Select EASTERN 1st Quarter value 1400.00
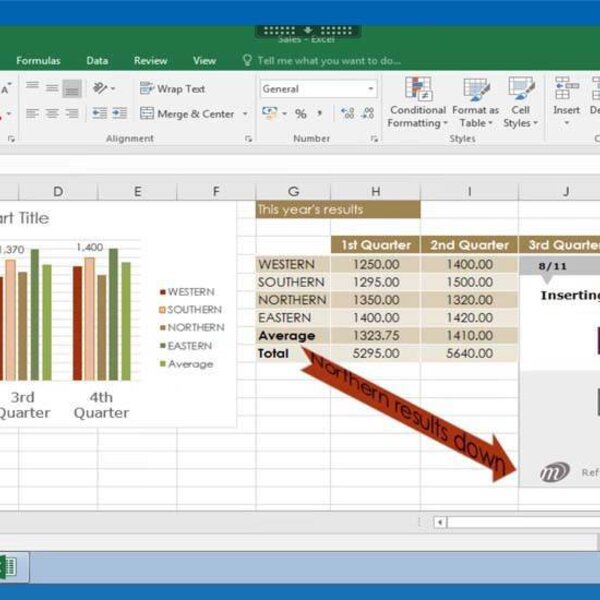The height and width of the screenshot is (600, 600). (x=376, y=318)
